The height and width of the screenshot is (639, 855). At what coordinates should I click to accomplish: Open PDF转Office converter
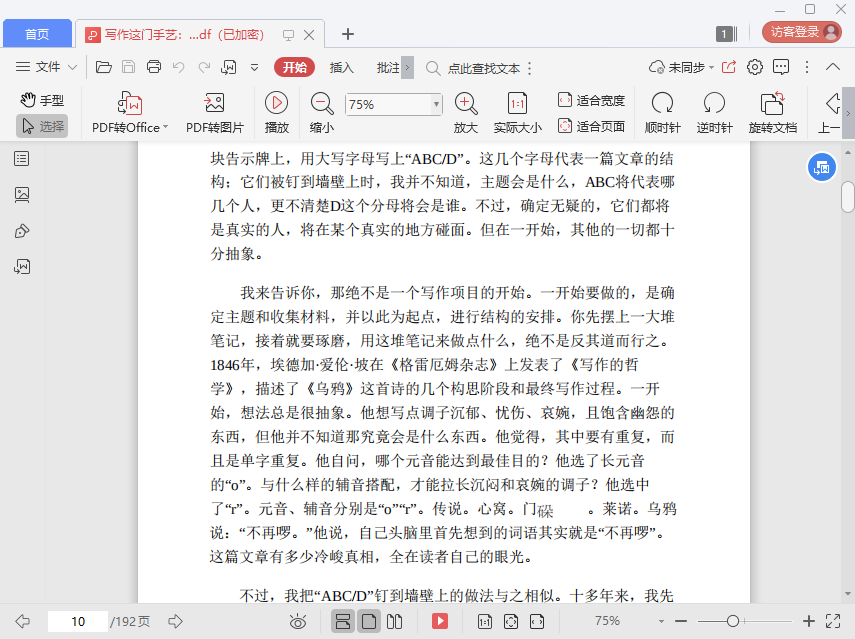coord(130,112)
